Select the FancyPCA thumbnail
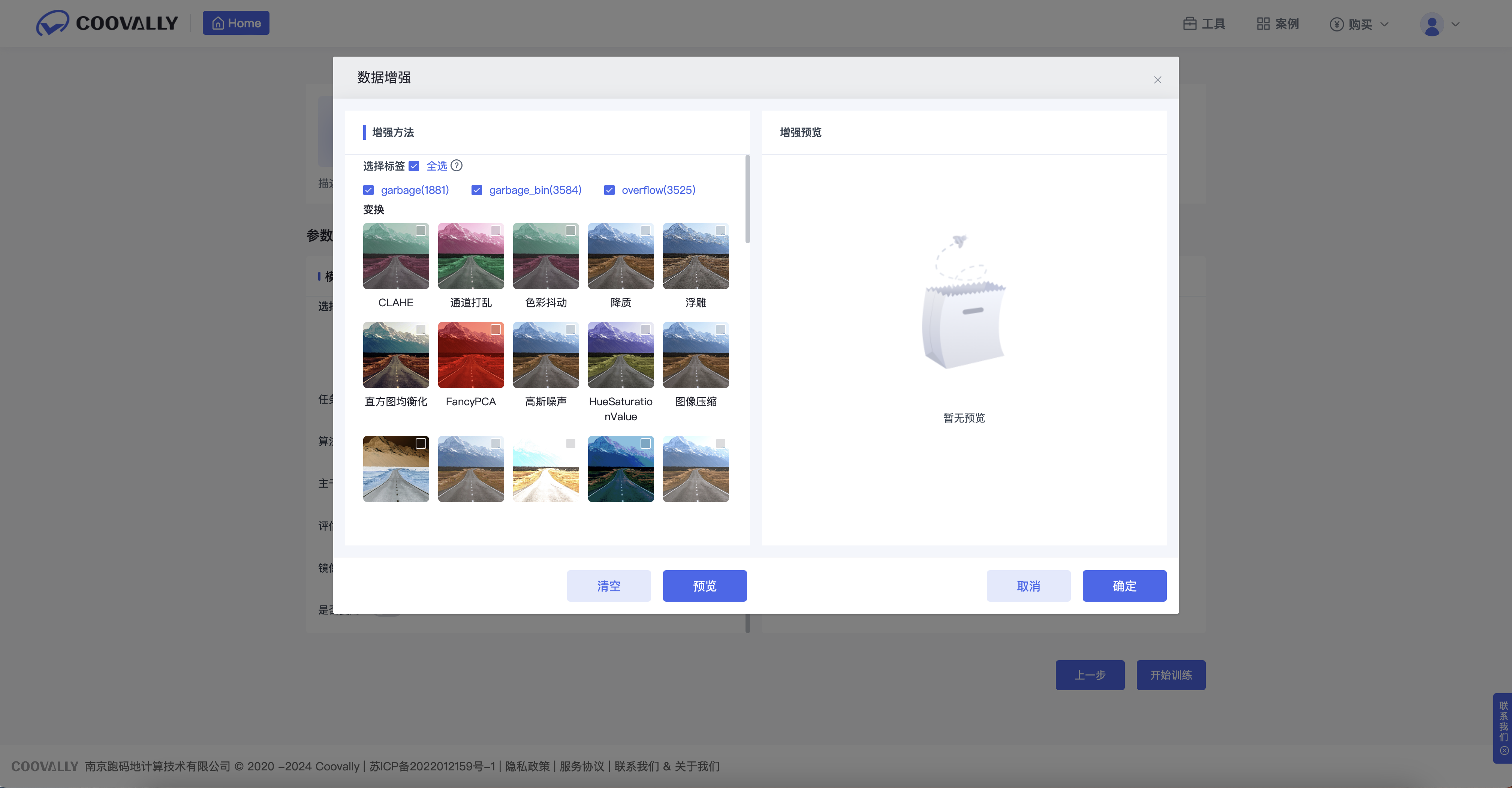This screenshot has width=1512, height=788. tap(471, 355)
